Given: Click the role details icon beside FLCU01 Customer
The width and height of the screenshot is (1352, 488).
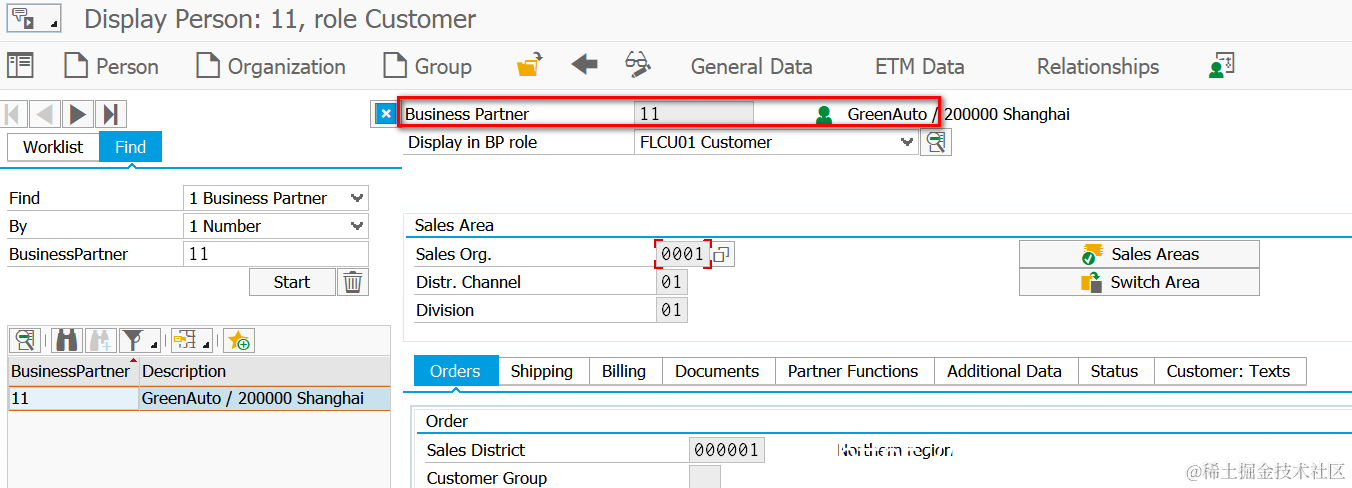Looking at the screenshot, I should pyautogui.click(x=936, y=142).
